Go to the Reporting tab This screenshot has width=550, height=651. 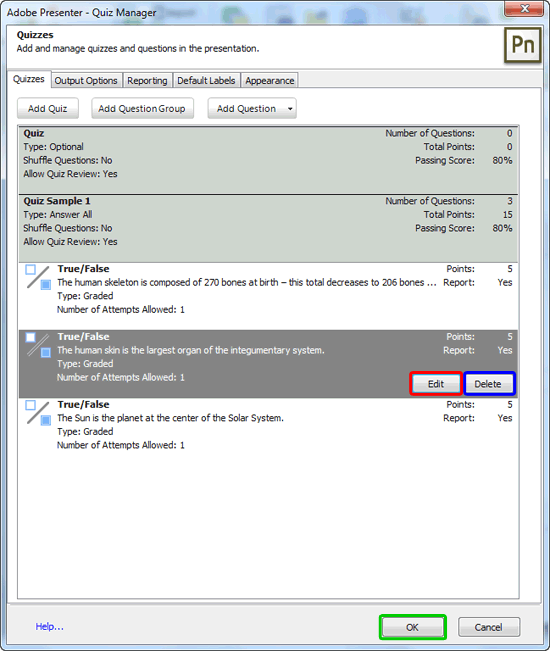(147, 81)
